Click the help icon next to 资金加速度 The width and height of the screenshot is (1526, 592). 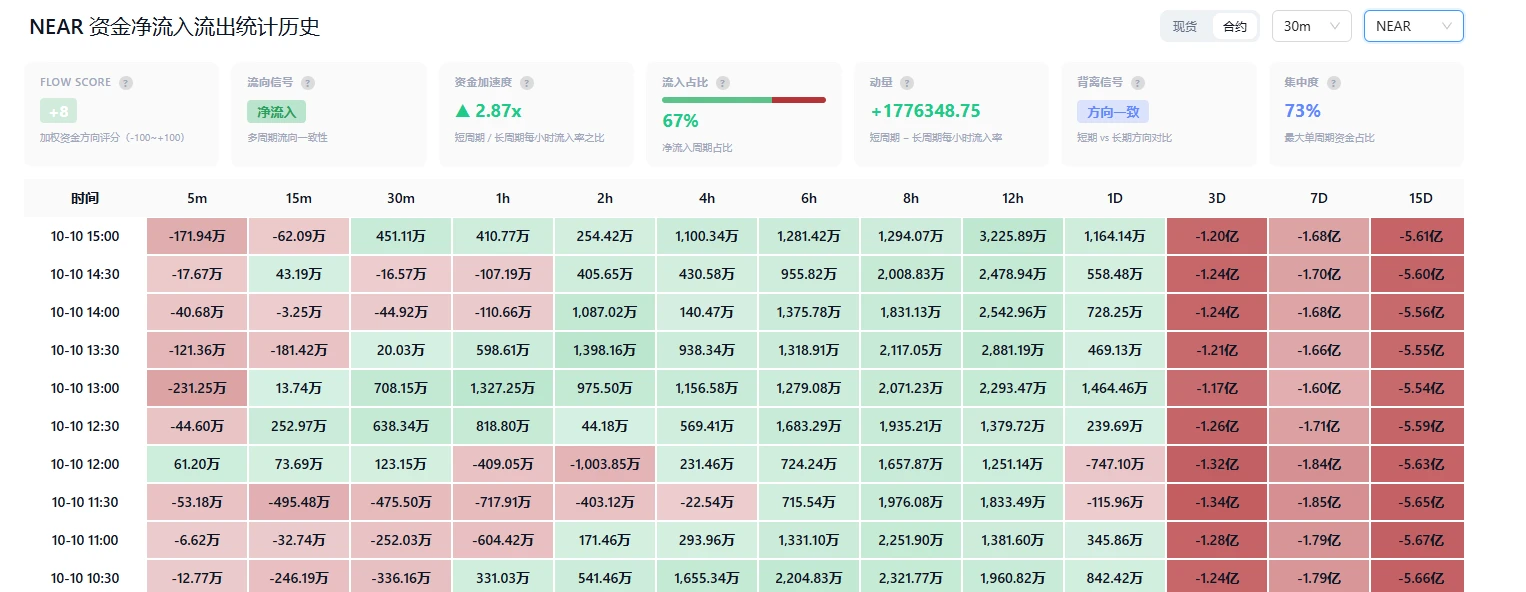527,83
